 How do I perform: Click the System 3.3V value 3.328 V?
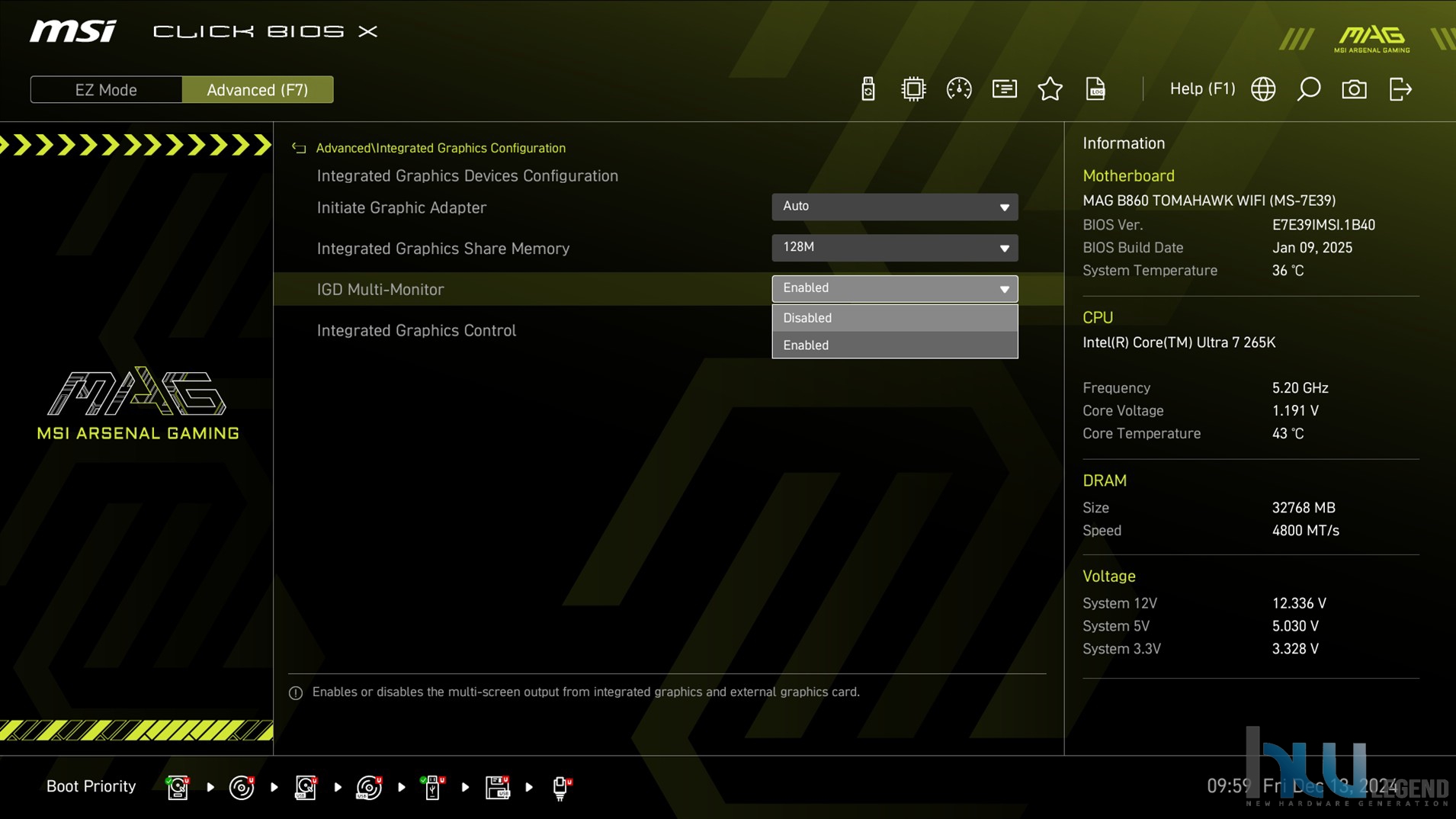click(1295, 649)
